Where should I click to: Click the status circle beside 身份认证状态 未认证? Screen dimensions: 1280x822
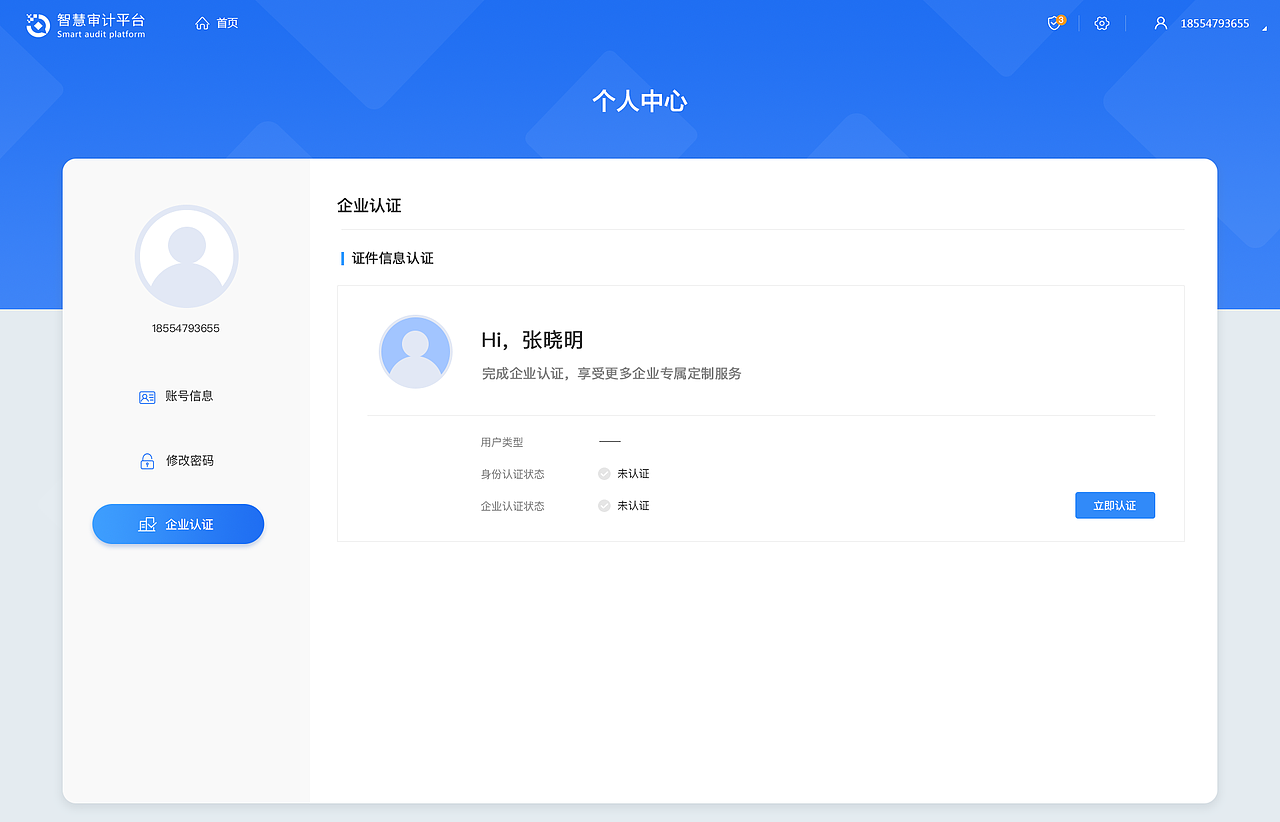point(603,473)
